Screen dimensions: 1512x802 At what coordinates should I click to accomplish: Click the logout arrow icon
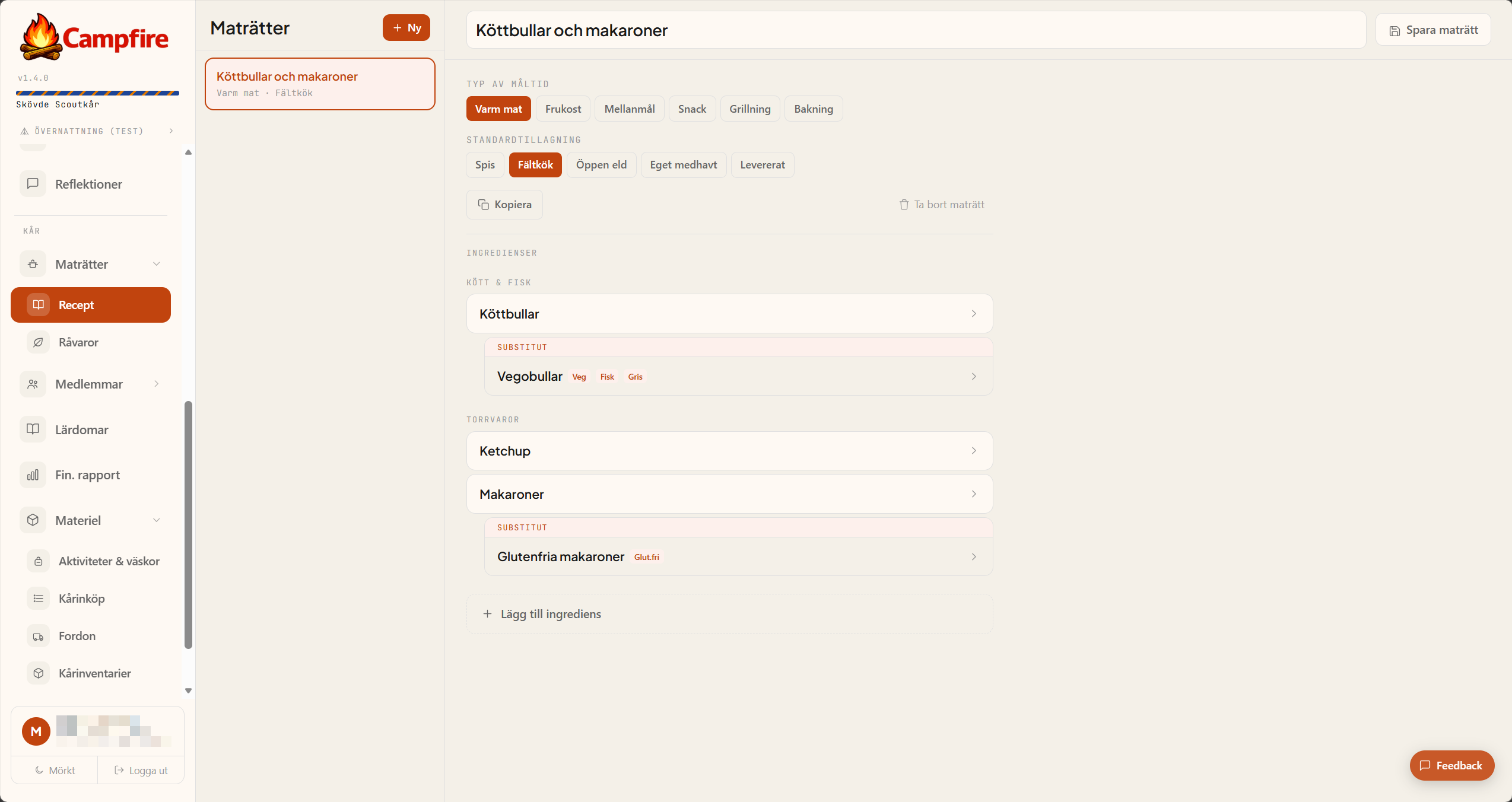(119, 770)
